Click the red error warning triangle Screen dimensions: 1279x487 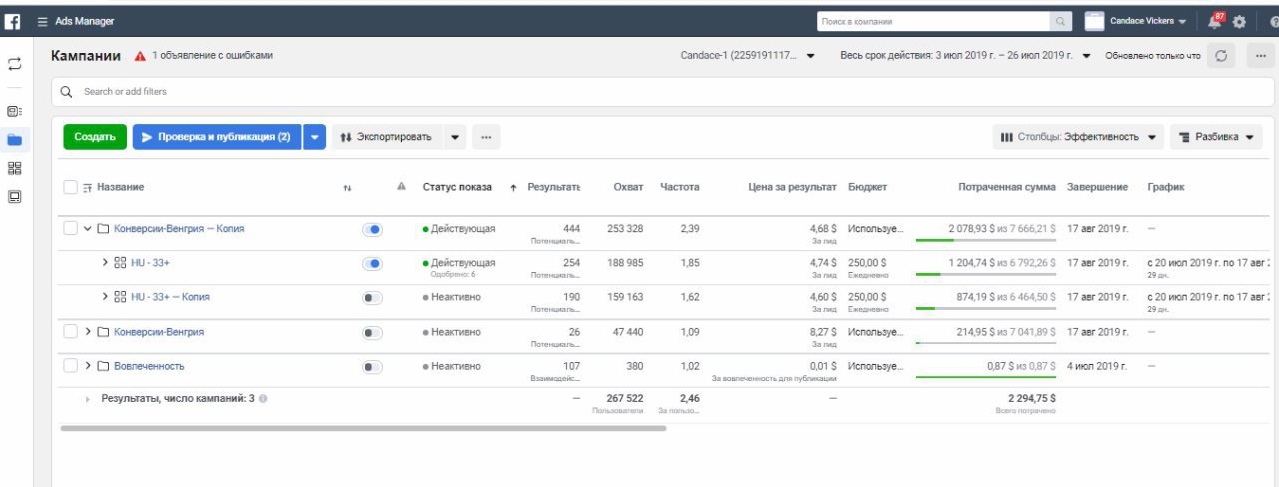[x=140, y=56]
